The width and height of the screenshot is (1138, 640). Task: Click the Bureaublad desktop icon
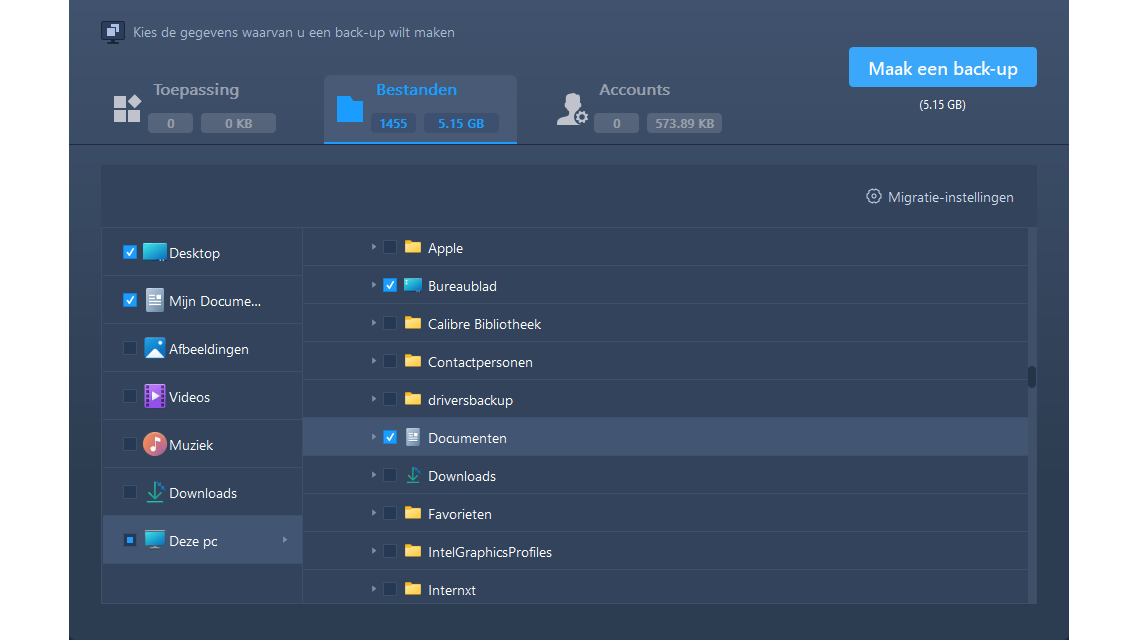pos(413,285)
